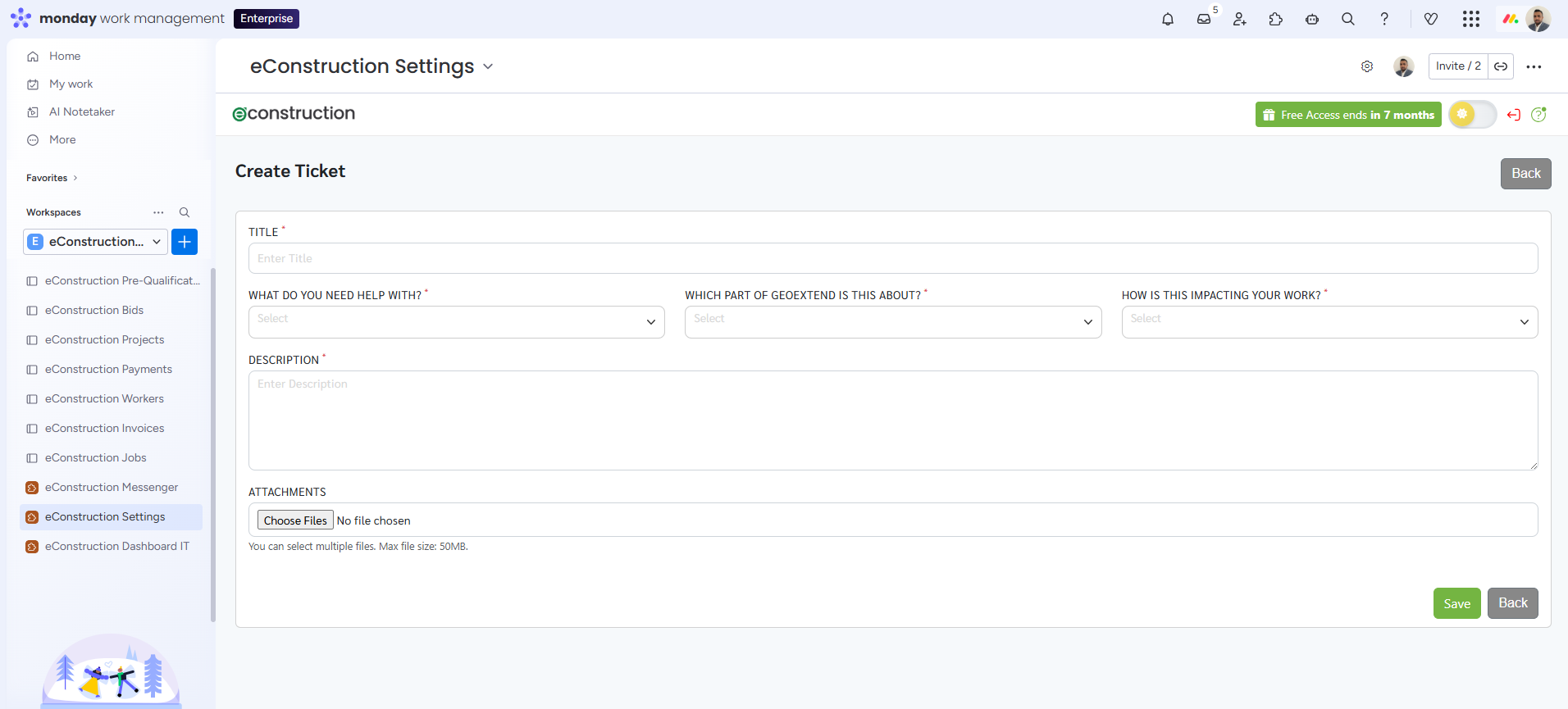
Task: Click the invite members icon in top bar
Action: (1240, 19)
